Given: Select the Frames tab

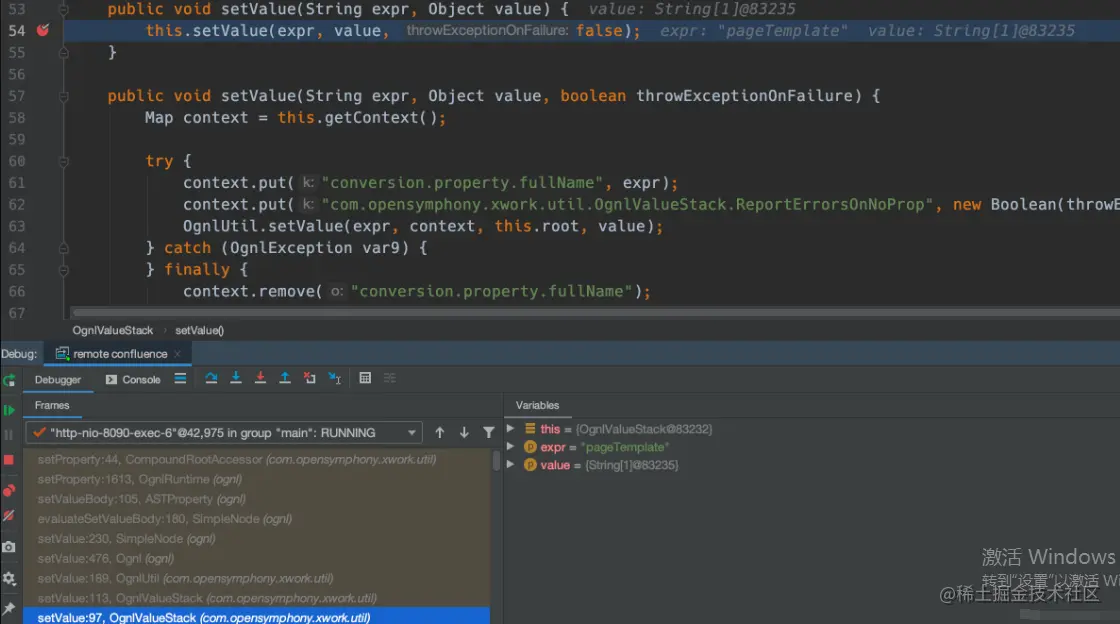Looking at the screenshot, I should coord(52,406).
